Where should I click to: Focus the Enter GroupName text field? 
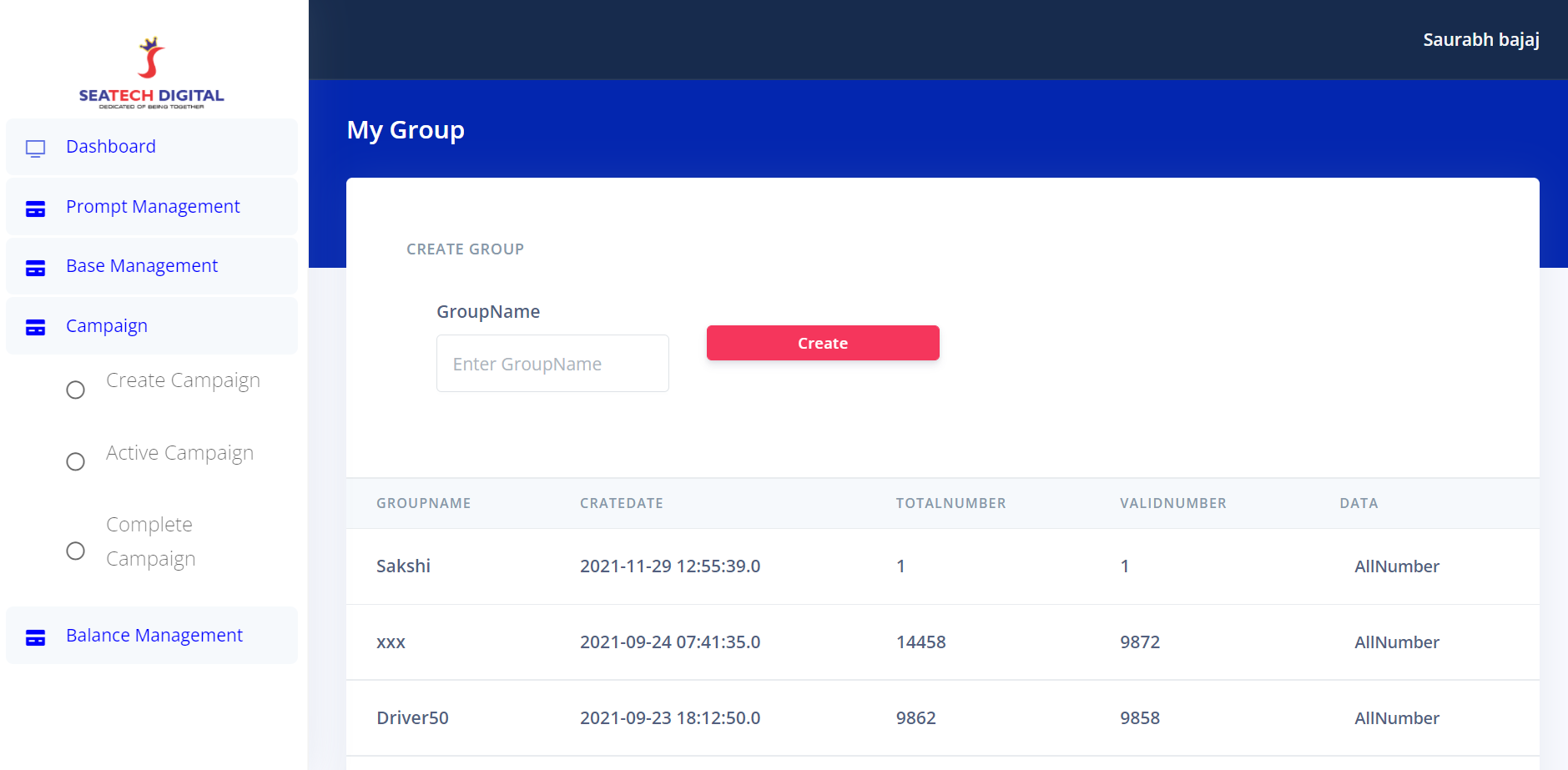(552, 364)
